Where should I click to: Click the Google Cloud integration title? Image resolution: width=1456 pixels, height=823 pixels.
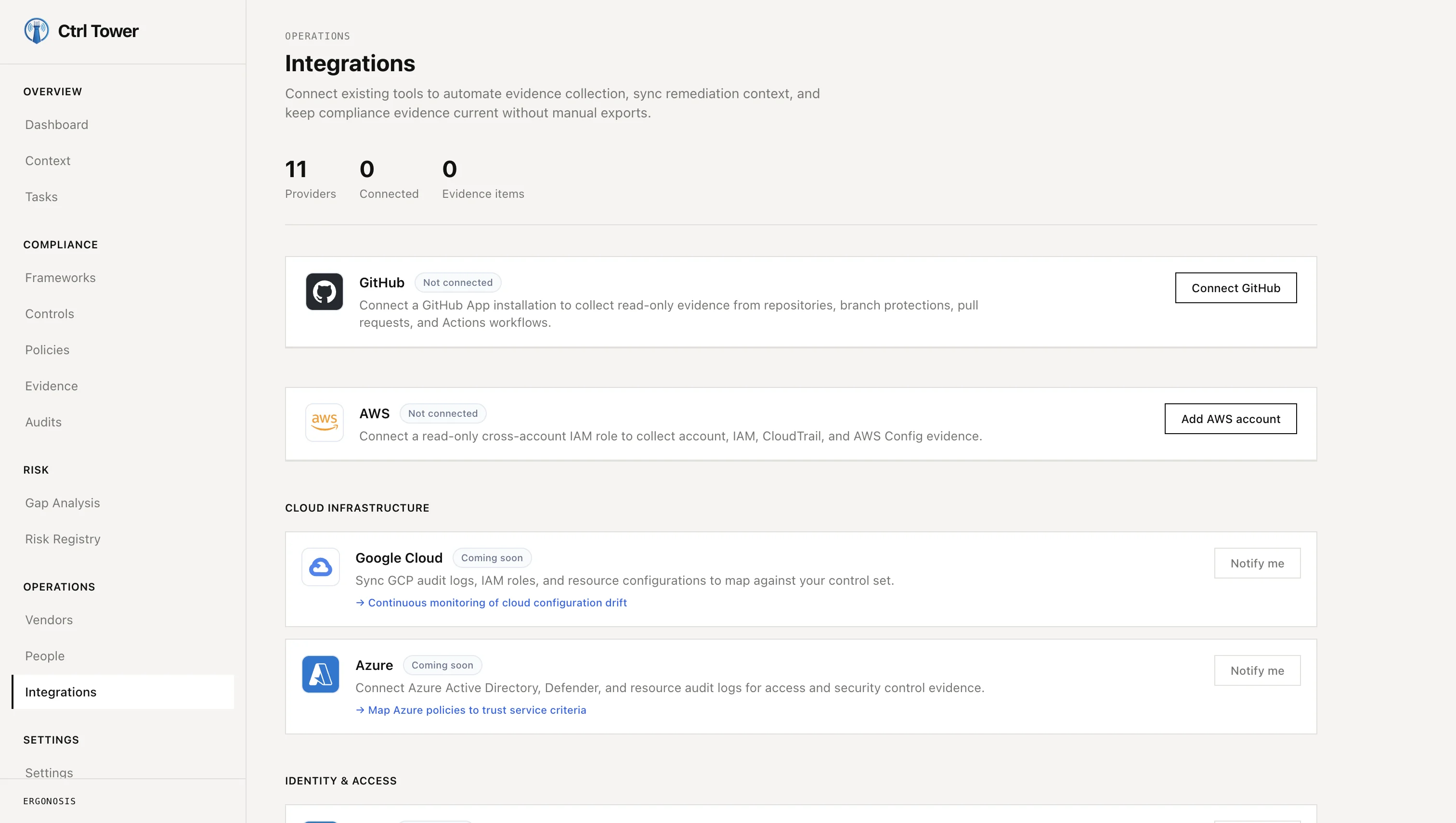point(399,558)
